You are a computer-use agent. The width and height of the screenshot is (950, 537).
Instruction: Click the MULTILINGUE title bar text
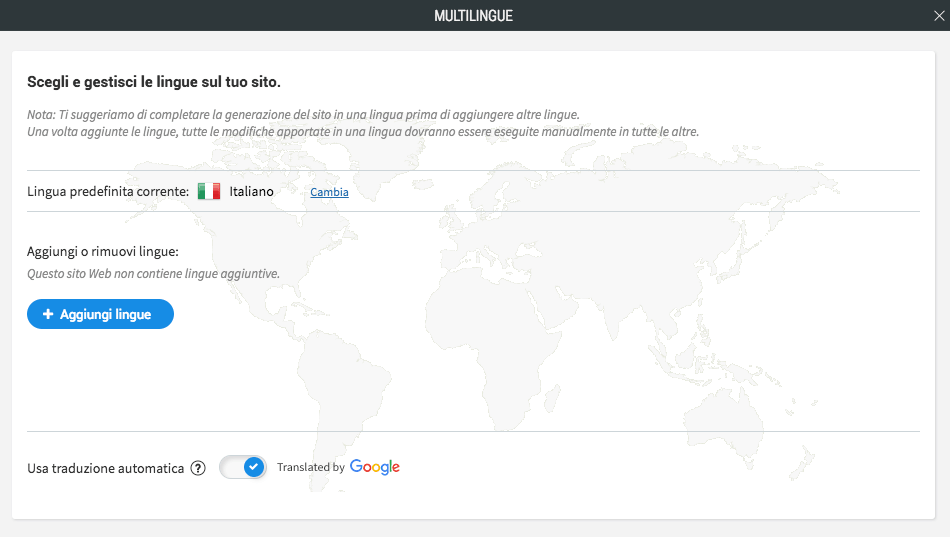[474, 16]
